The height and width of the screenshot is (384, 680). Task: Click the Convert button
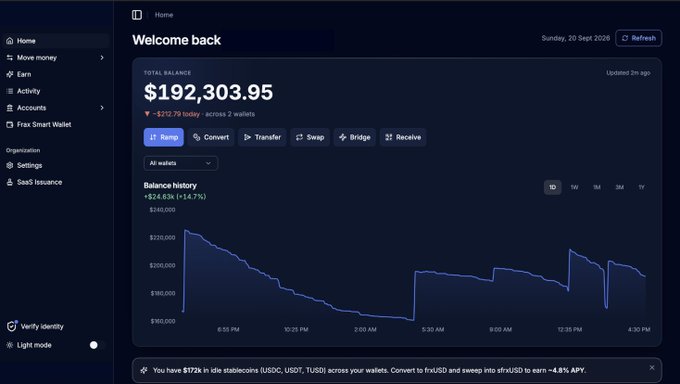[x=211, y=137]
